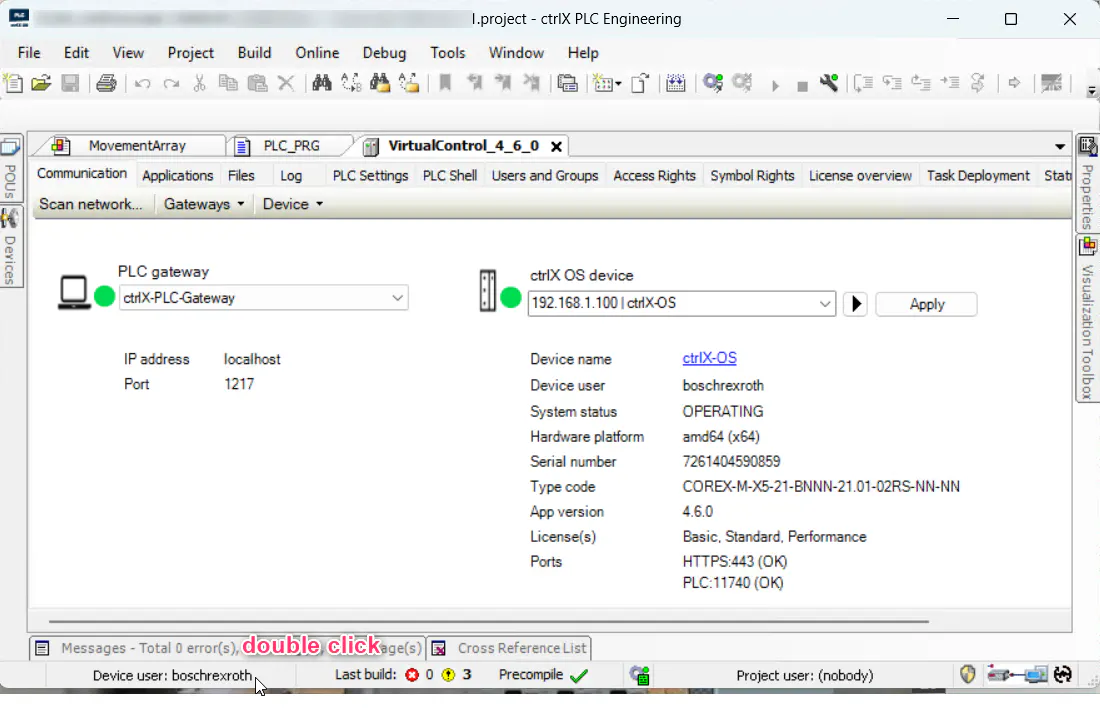Open the Task Deployment tab
Screen dimensions: 1100x714
pyautogui.click(x=978, y=175)
